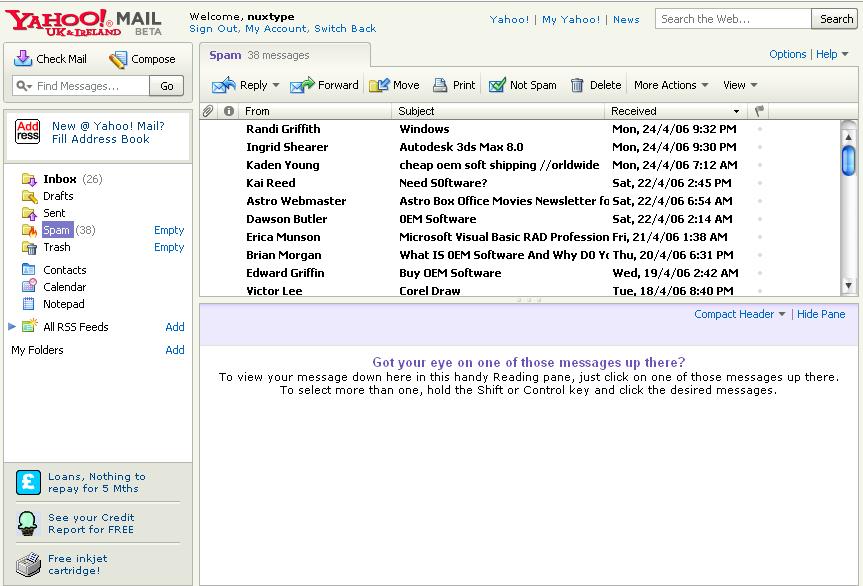The height and width of the screenshot is (586, 863).
Task: Click the flag column header icon
Action: click(760, 111)
